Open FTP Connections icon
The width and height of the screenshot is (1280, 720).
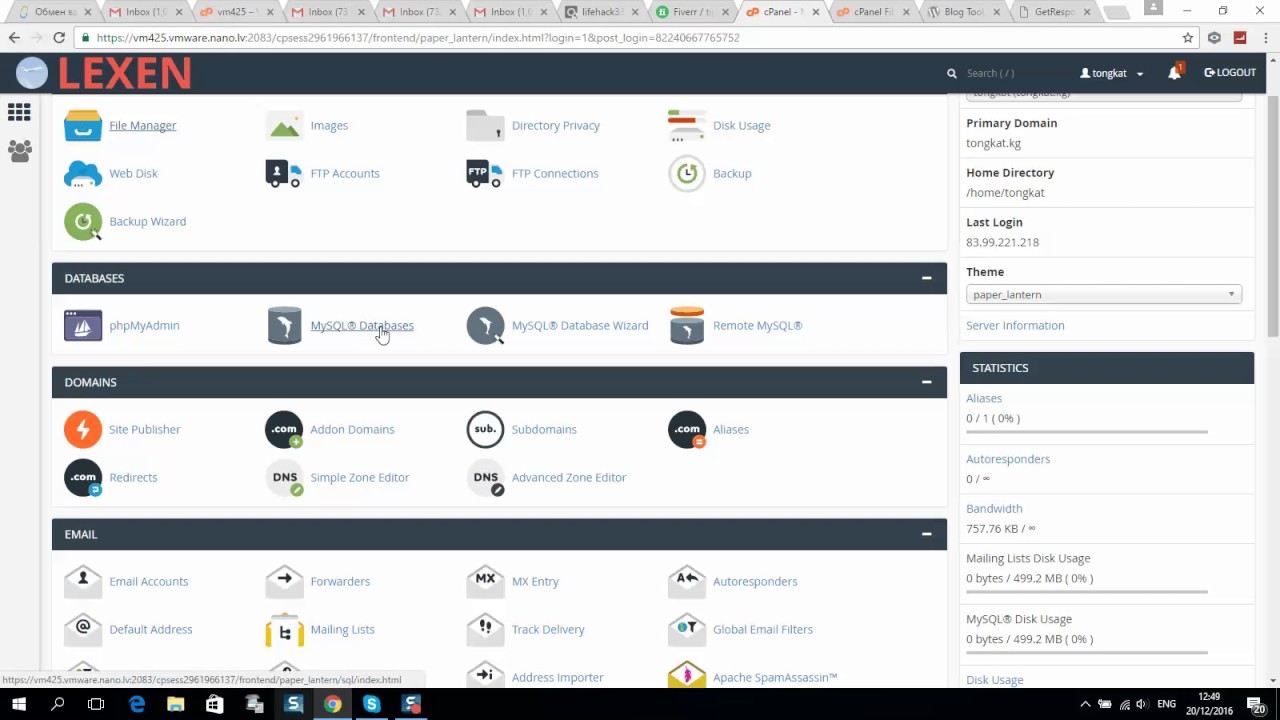[x=485, y=173]
